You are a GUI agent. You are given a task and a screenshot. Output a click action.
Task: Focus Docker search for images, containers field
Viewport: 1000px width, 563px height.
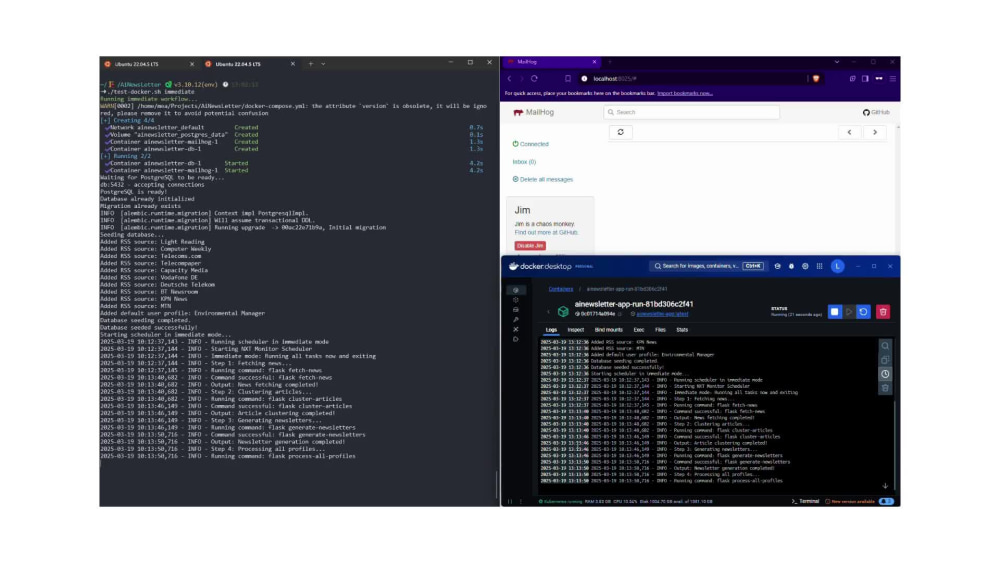pyautogui.click(x=708, y=266)
